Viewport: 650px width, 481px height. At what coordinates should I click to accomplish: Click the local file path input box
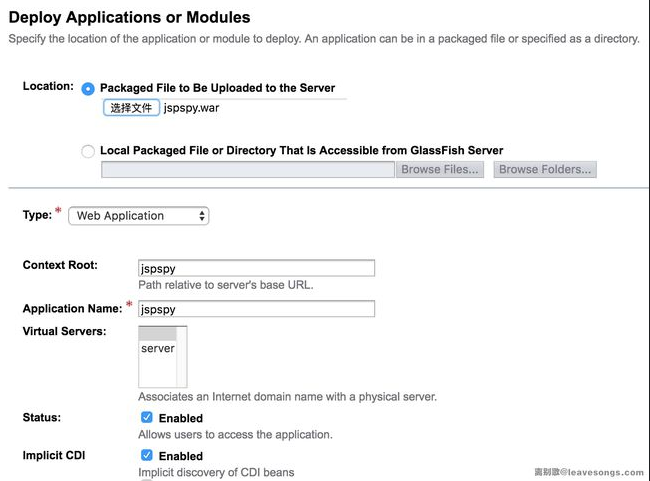pyautogui.click(x=248, y=170)
